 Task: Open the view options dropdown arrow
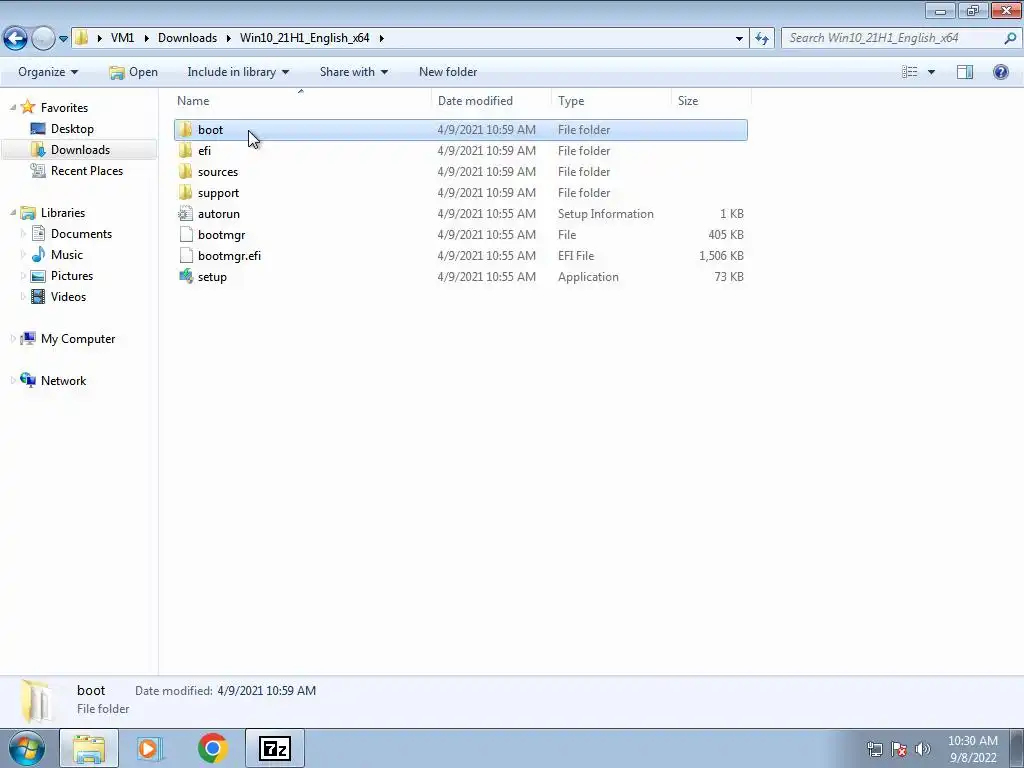[931, 72]
